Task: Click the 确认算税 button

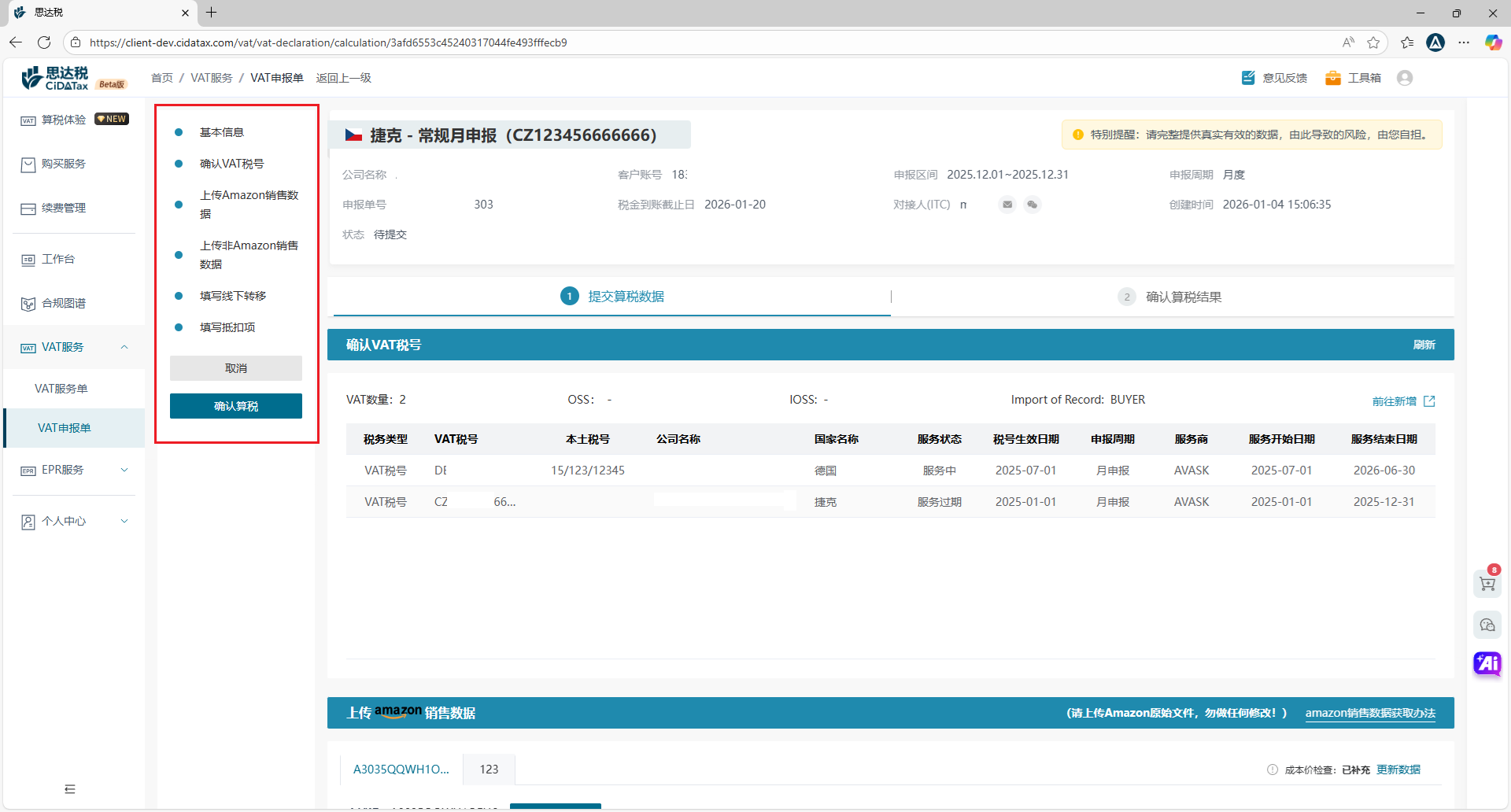Action: click(236, 406)
